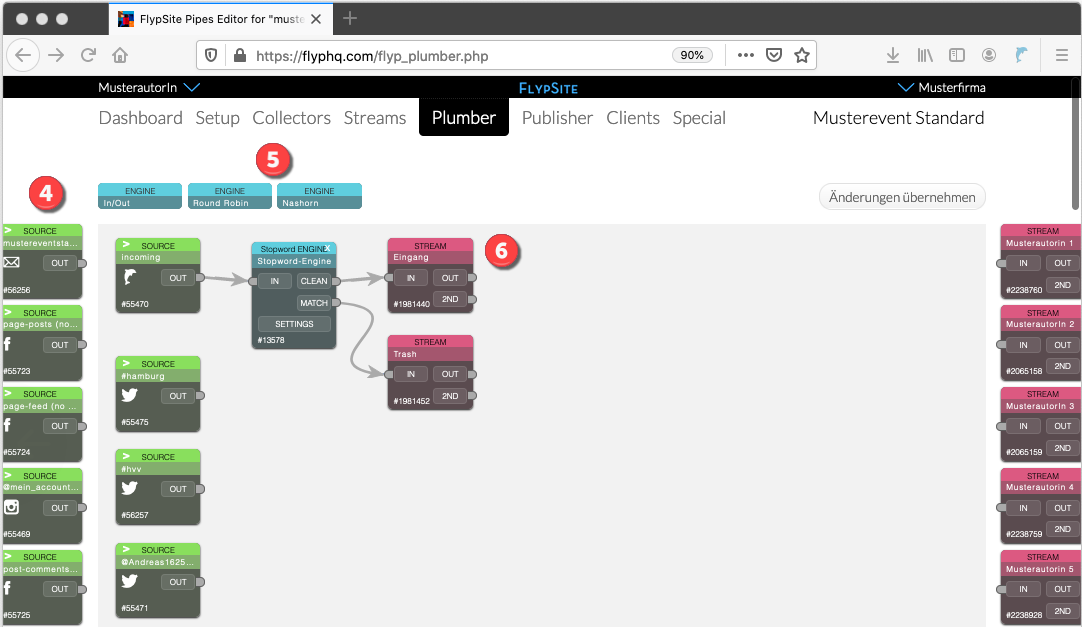
Task: Open the browser hamburger menu
Action: click(1062, 55)
